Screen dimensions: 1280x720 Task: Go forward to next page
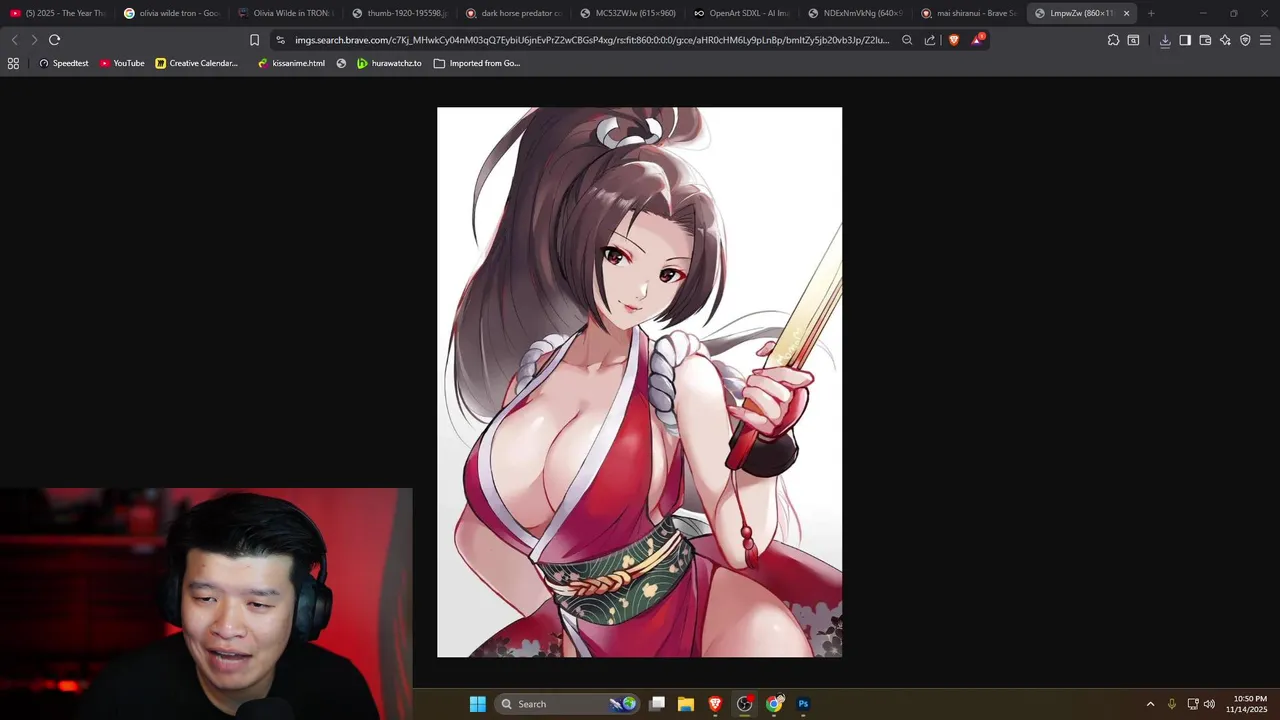click(x=34, y=40)
